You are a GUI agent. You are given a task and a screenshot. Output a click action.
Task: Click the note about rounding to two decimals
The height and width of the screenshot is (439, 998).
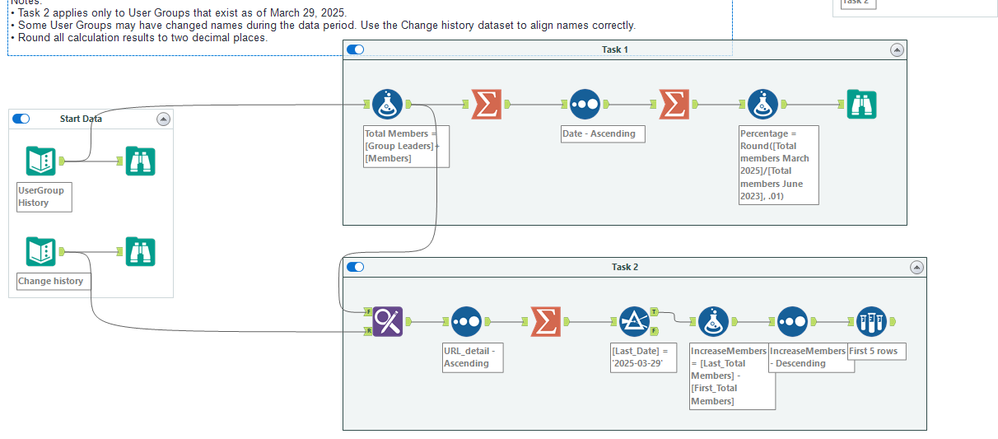coord(139,38)
